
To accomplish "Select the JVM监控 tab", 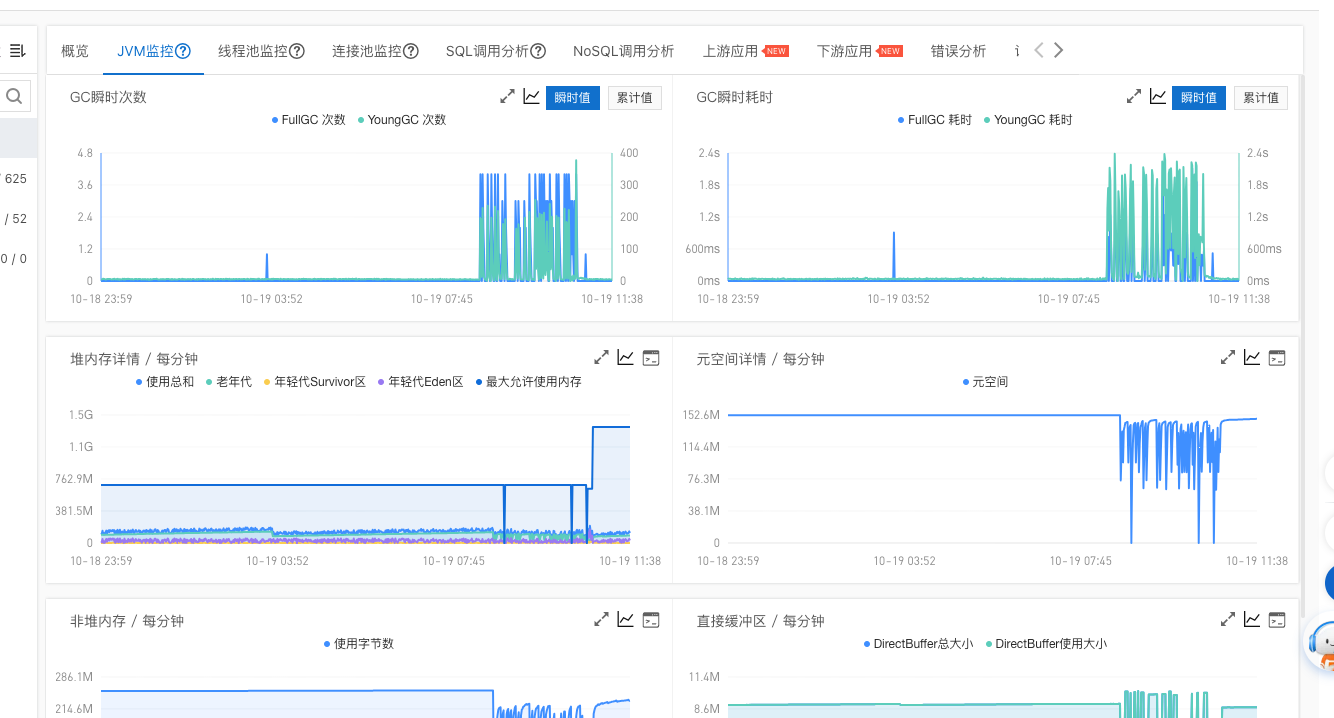I will point(146,51).
